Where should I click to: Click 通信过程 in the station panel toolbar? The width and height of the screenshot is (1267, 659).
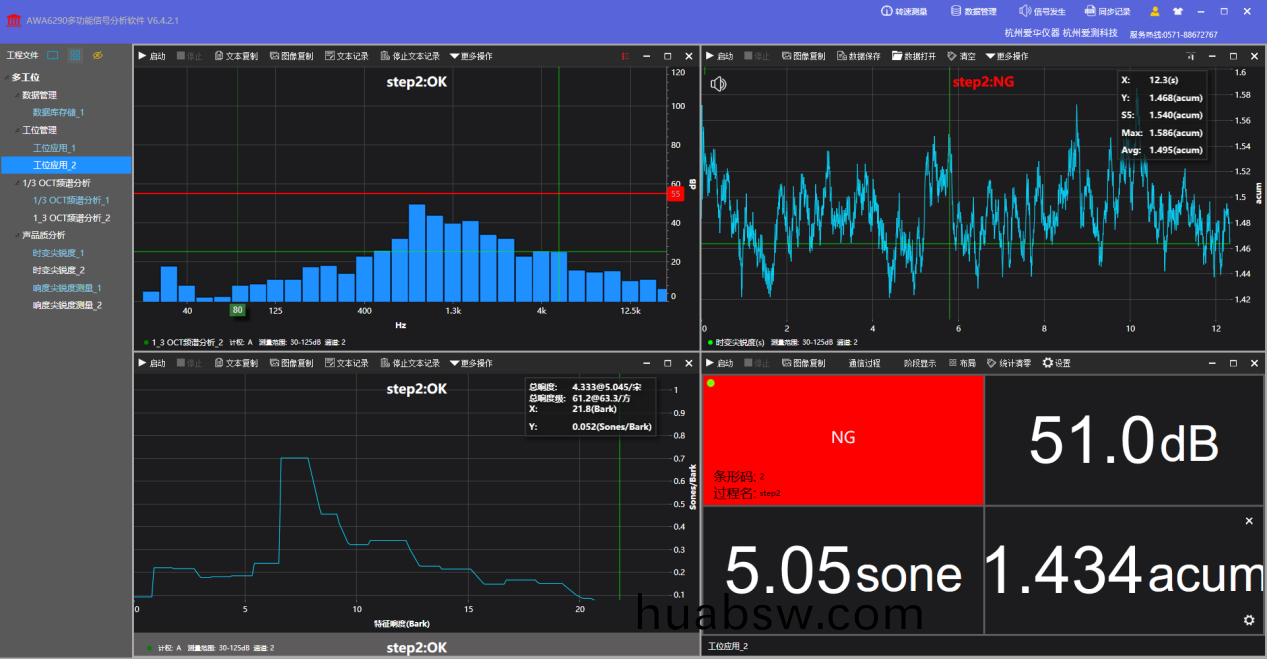pyautogui.click(x=864, y=363)
